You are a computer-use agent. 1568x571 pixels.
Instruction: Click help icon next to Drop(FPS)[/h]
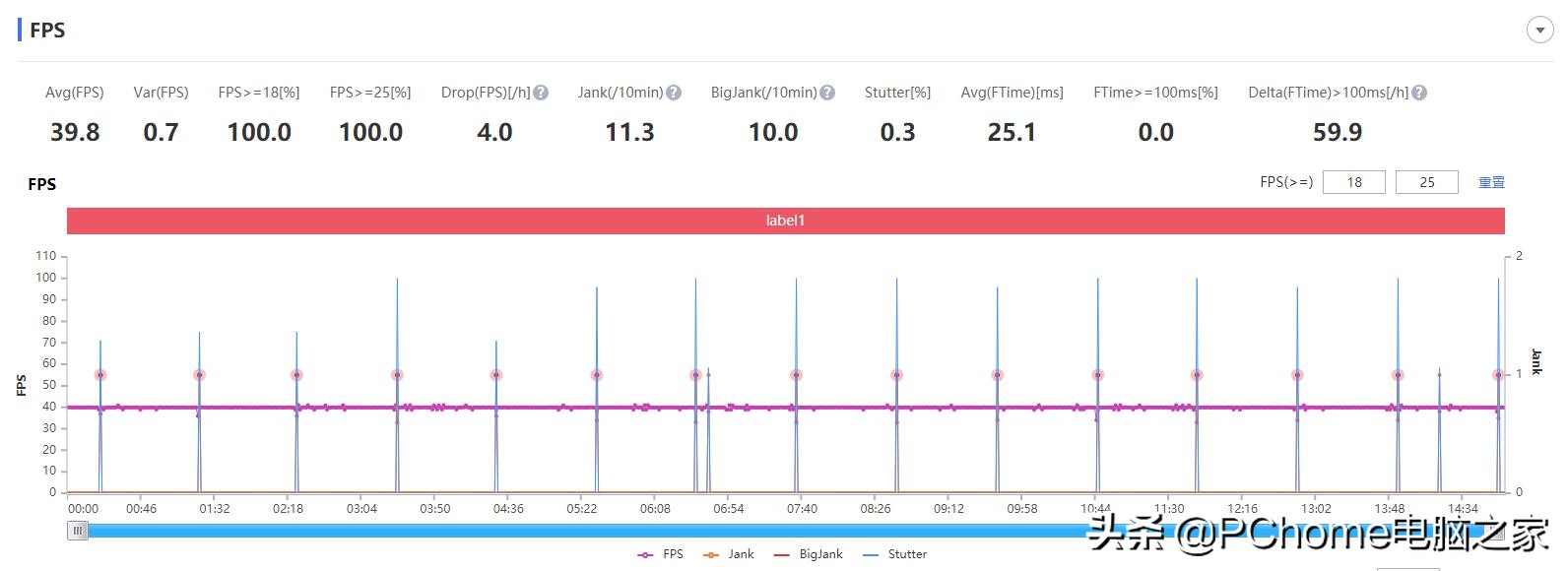(x=541, y=93)
